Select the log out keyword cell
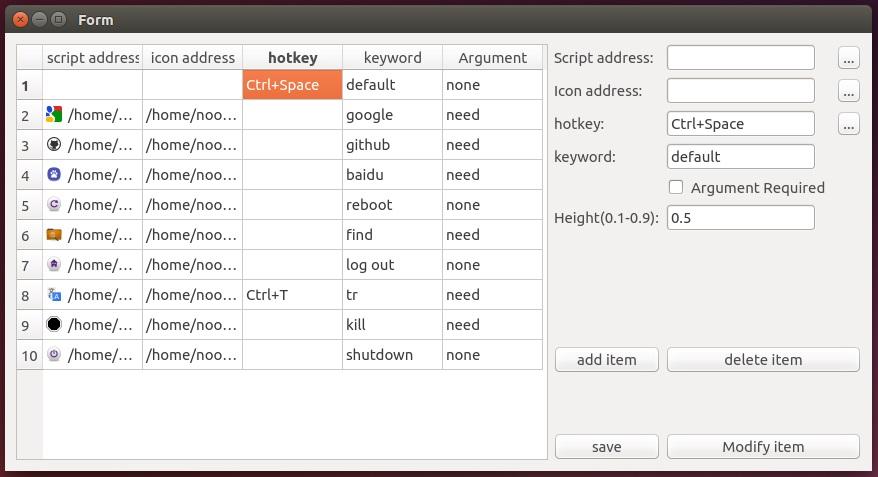878x477 pixels. [x=393, y=264]
